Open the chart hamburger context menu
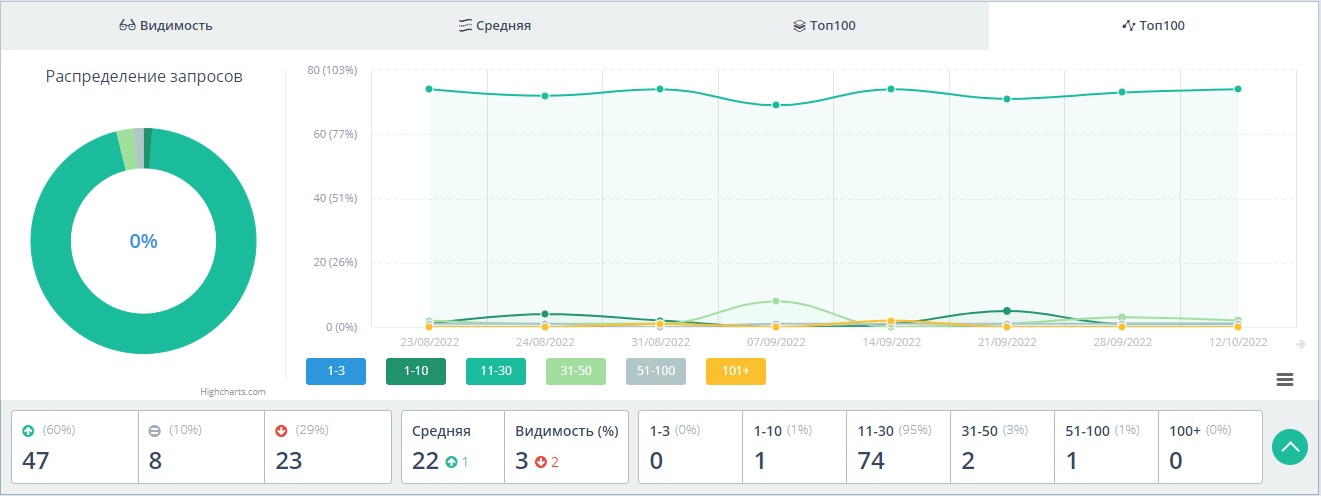Image resolution: width=1321 pixels, height=496 pixels. point(1285,379)
